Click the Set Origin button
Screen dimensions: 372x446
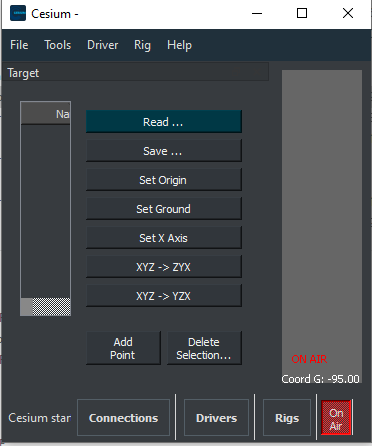(x=164, y=180)
